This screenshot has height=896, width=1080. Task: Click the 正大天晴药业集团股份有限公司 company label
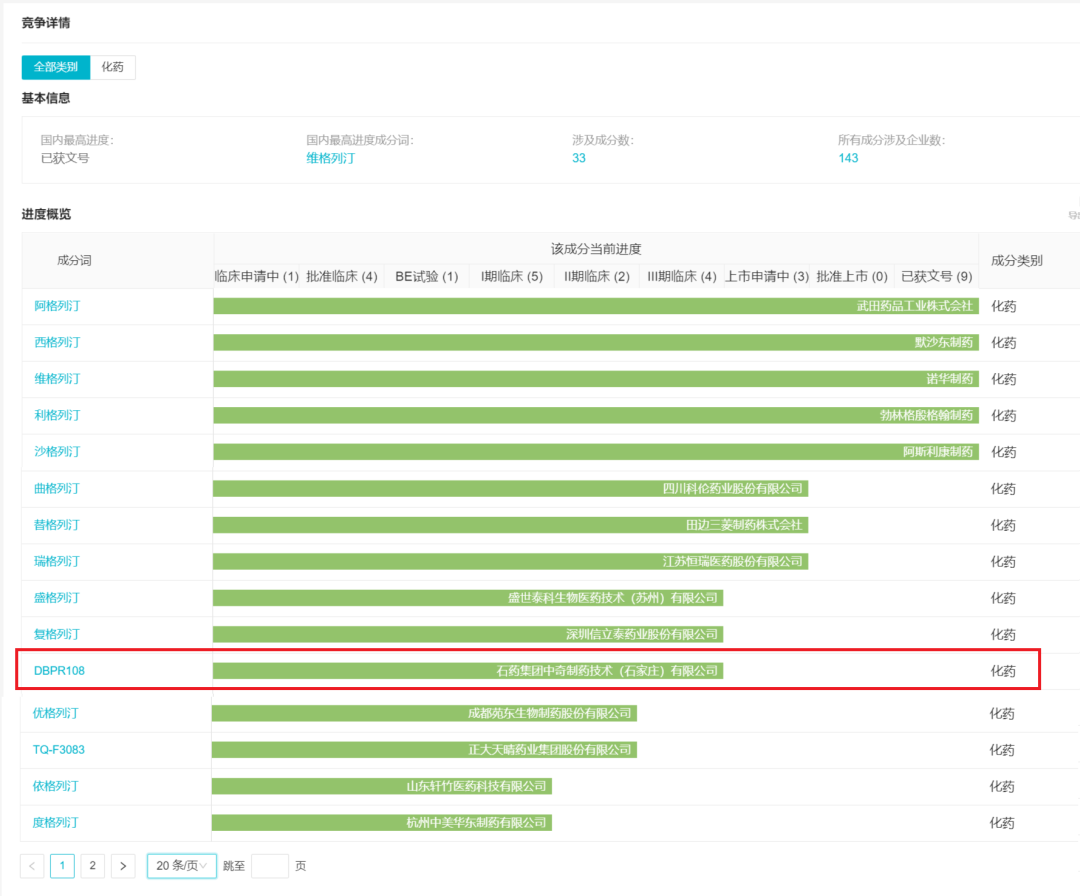point(550,750)
